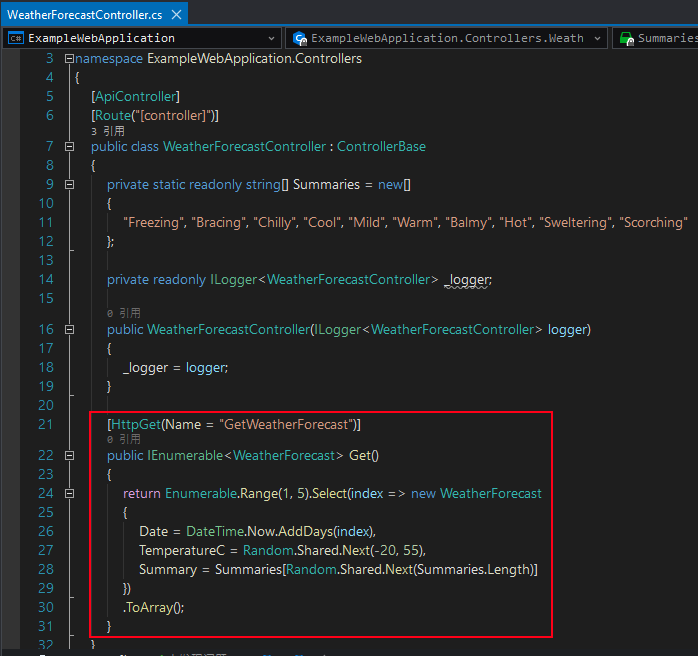This screenshot has height=656, width=698.
Task: Click the '3 引用' CodeLens above the class
Action: click(x=108, y=131)
